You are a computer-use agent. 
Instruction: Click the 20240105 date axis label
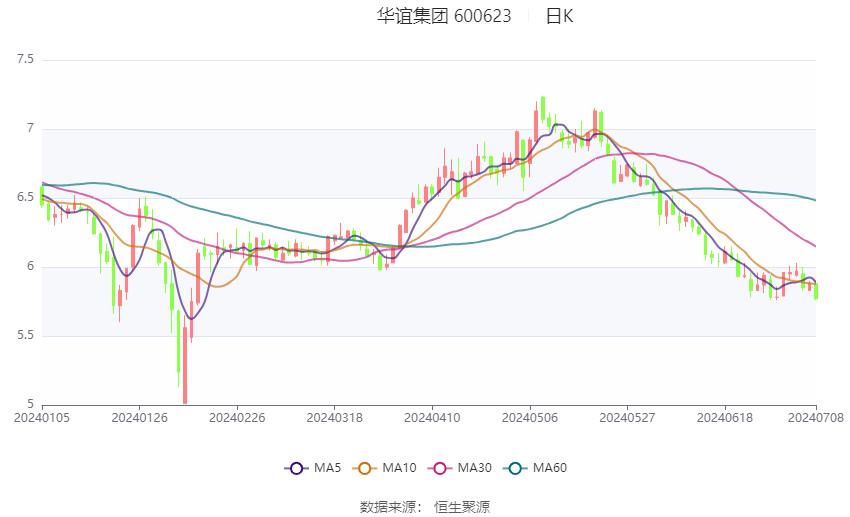pos(42,418)
